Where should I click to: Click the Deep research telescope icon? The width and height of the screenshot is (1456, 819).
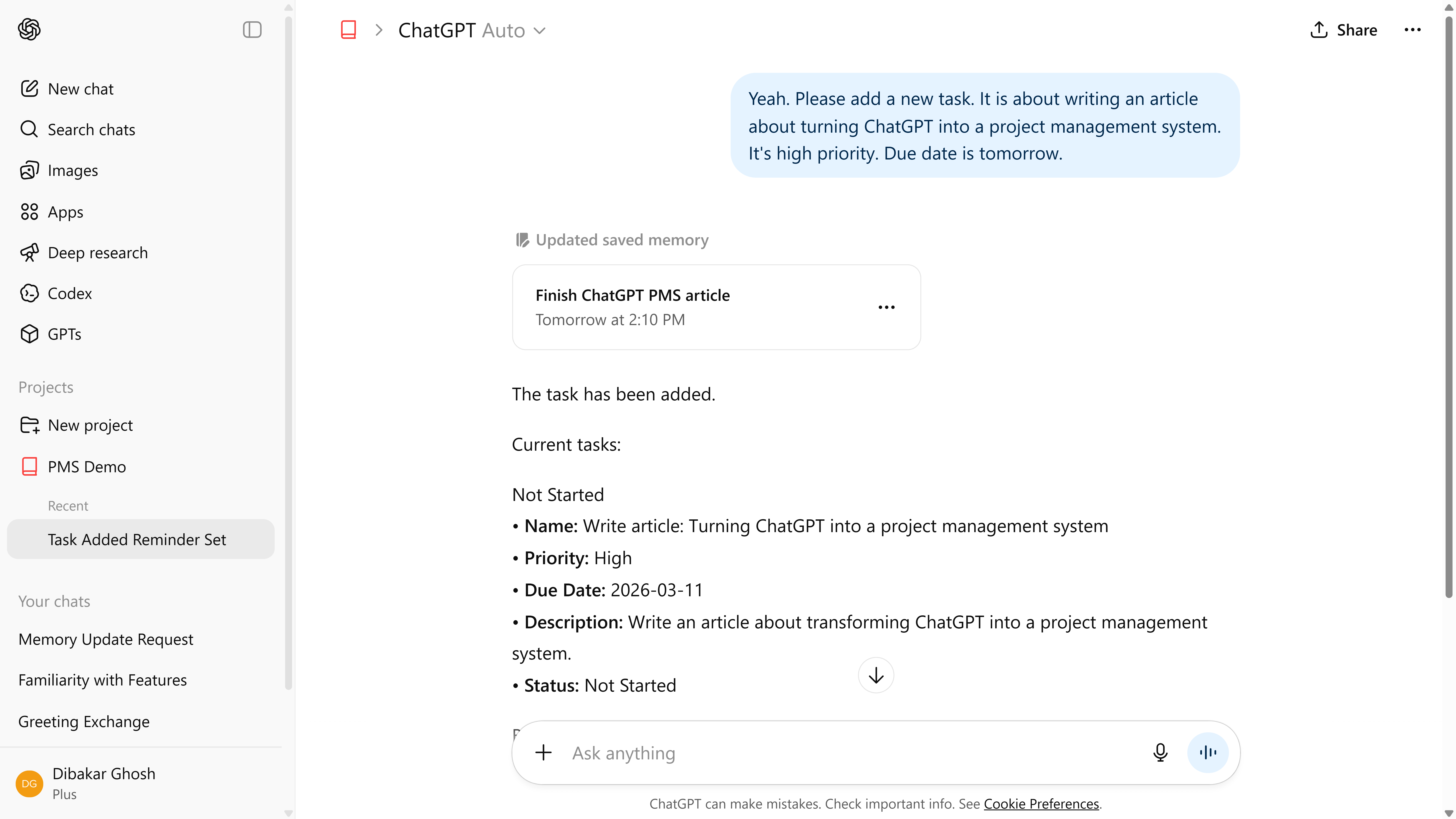[x=29, y=253]
